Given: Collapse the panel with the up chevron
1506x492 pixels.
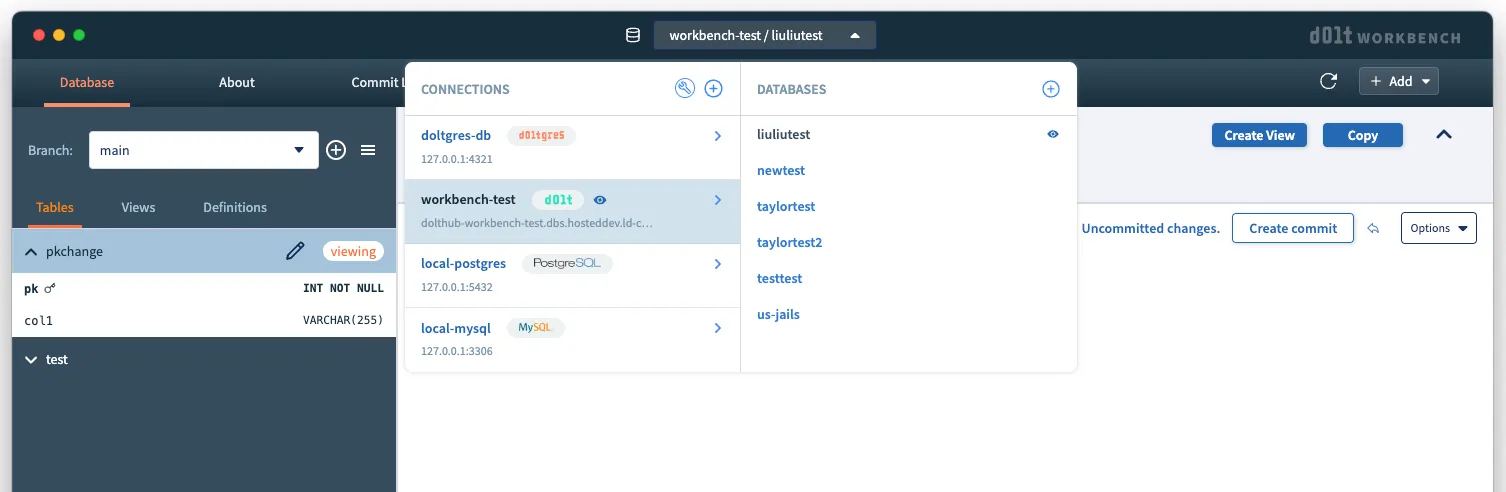Looking at the screenshot, I should pos(1444,135).
